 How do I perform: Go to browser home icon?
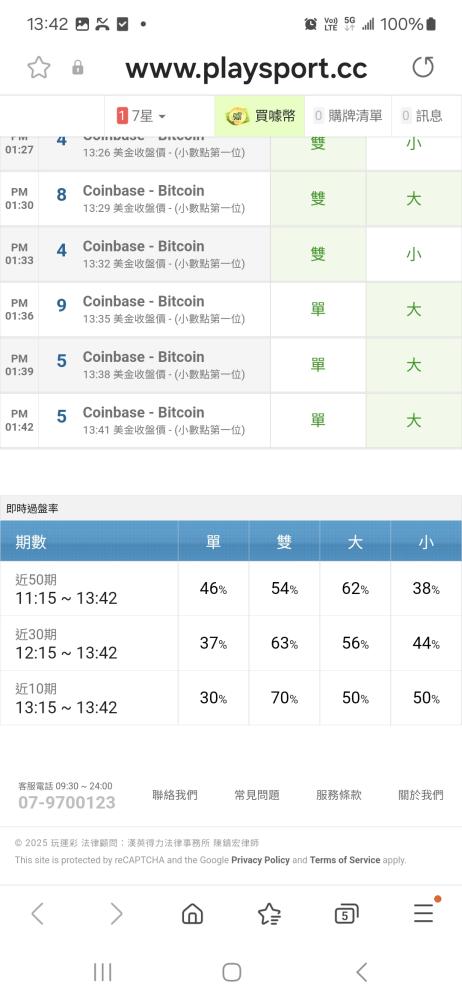click(x=192, y=914)
